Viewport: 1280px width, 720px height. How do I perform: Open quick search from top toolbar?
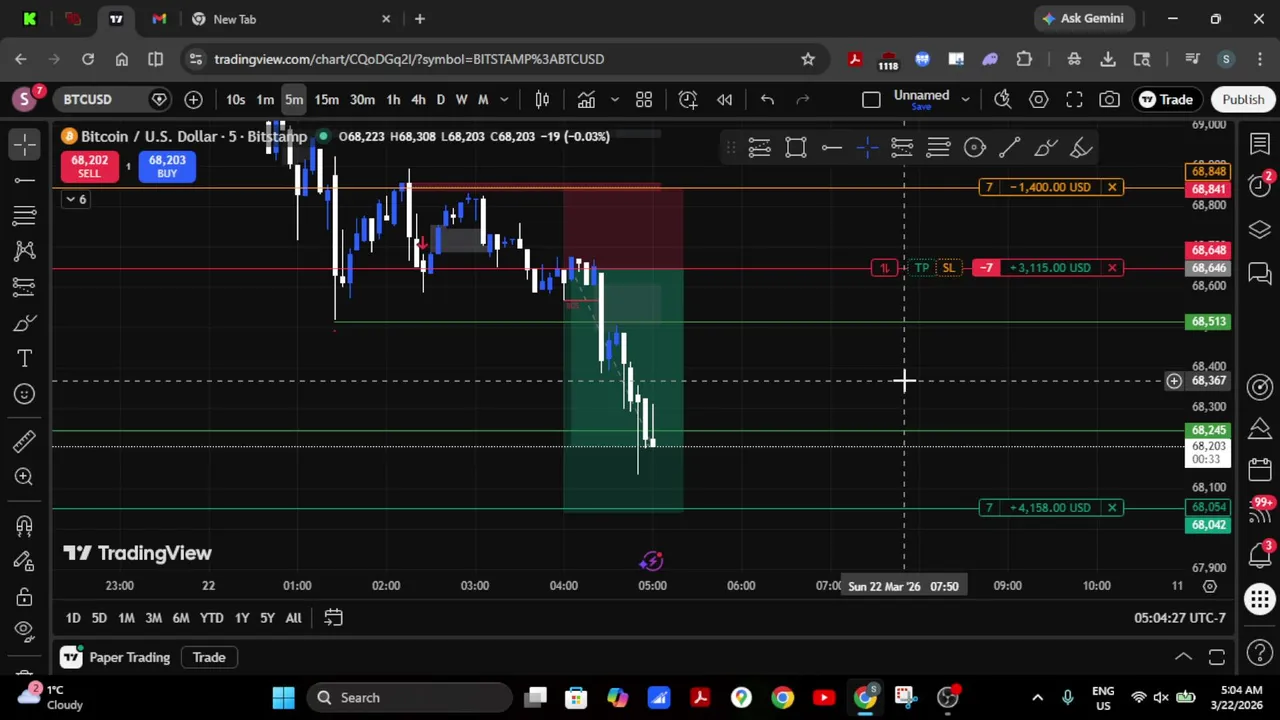click(1003, 99)
